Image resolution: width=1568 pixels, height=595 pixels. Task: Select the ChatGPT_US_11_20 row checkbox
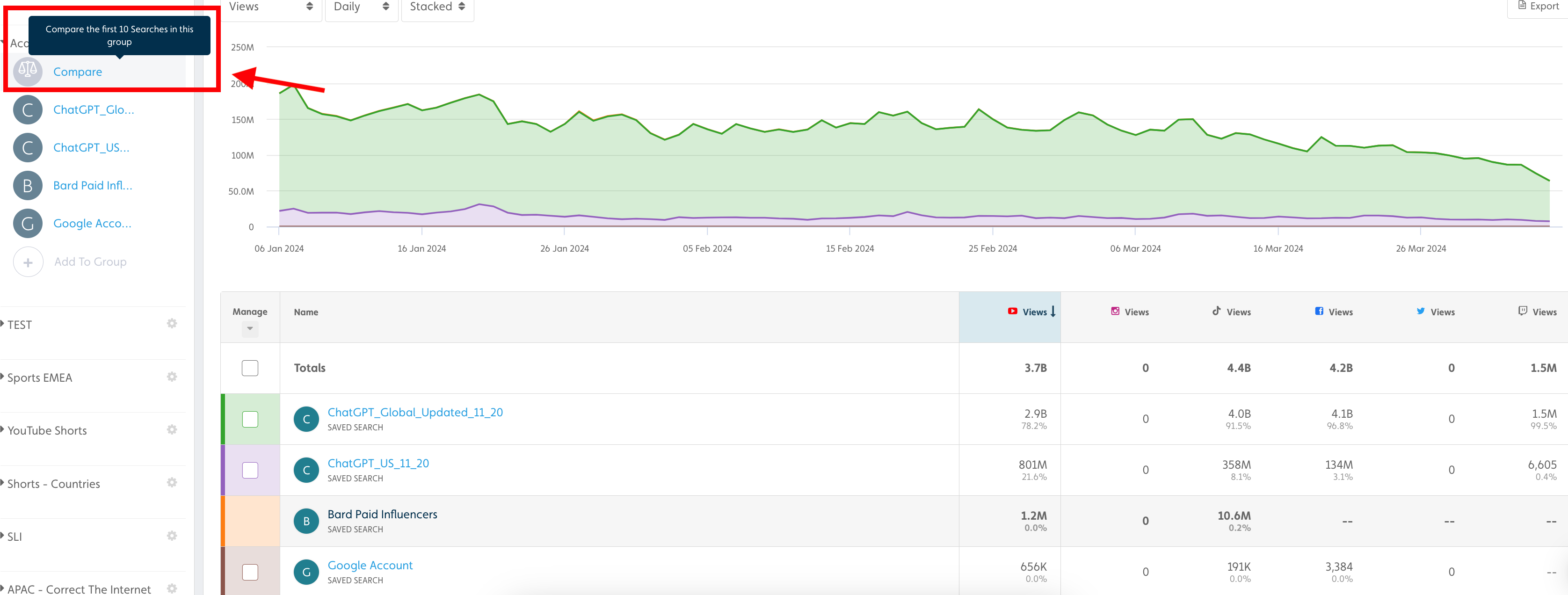click(x=250, y=470)
